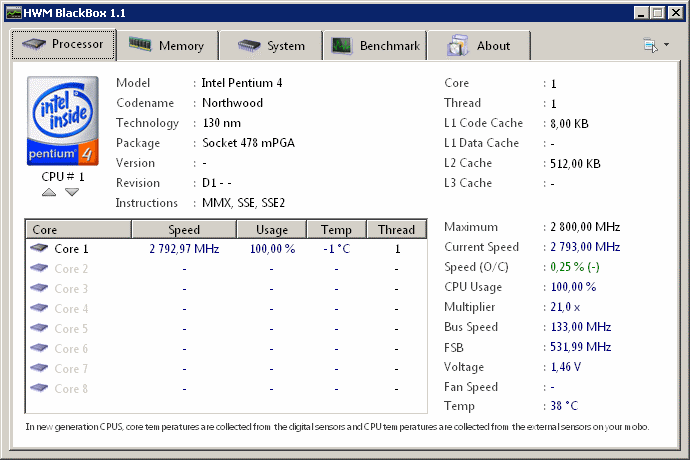Image resolution: width=690 pixels, height=460 pixels.
Task: Click L1 Code Cache value 8,00 KB
Action: (569, 124)
